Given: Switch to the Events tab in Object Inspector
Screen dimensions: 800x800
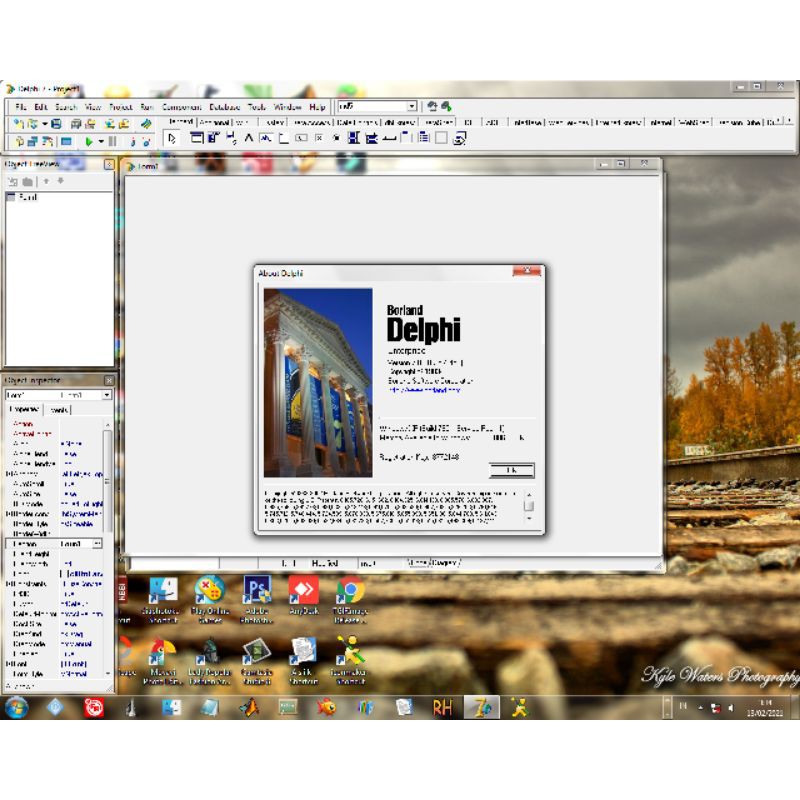Looking at the screenshot, I should [x=58, y=410].
